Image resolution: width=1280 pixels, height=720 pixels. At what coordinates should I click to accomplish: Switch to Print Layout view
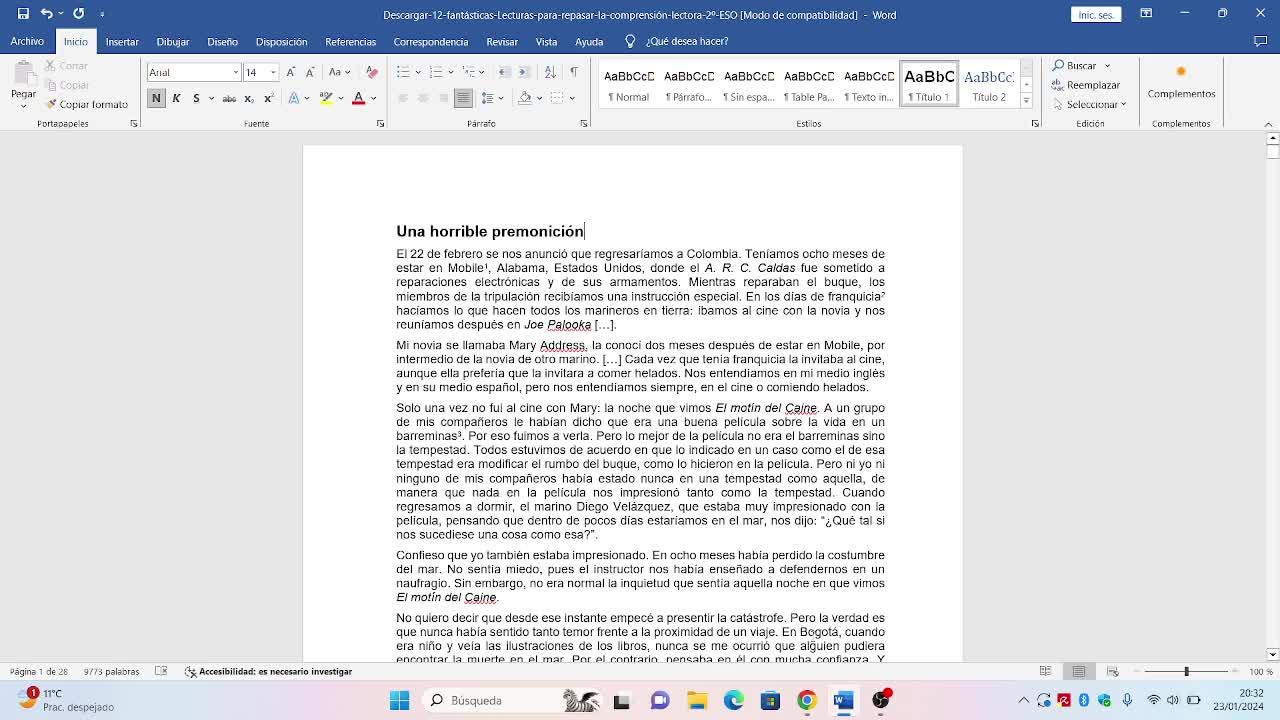point(1079,671)
